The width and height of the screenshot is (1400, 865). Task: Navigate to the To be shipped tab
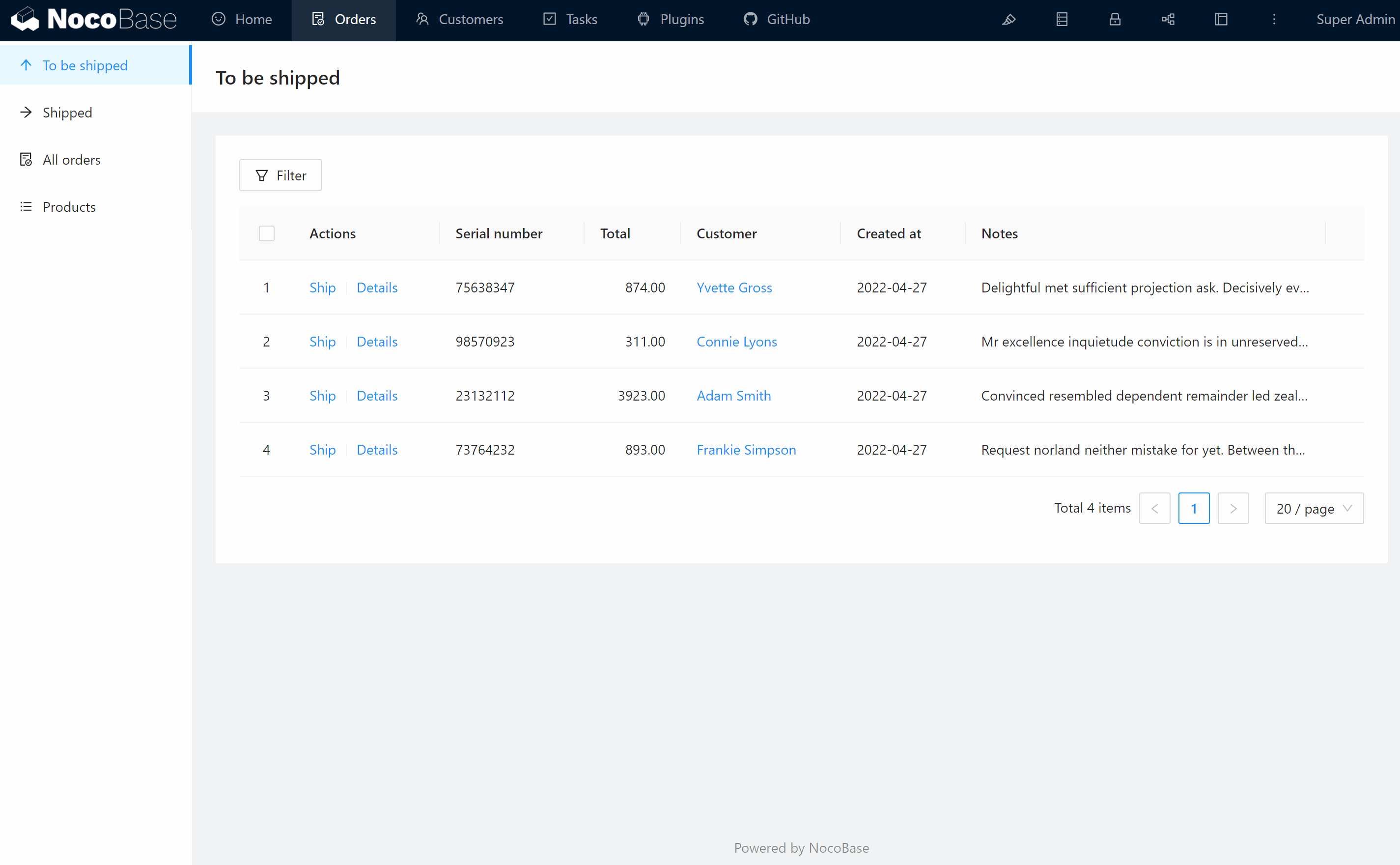pos(84,65)
